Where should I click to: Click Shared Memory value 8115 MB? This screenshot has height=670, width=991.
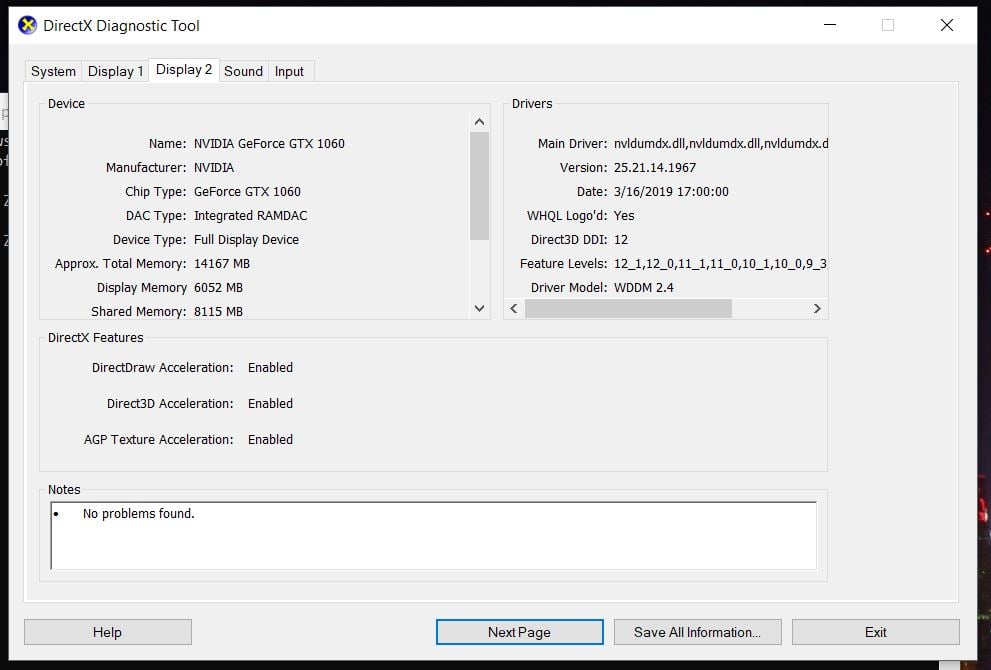coord(218,312)
